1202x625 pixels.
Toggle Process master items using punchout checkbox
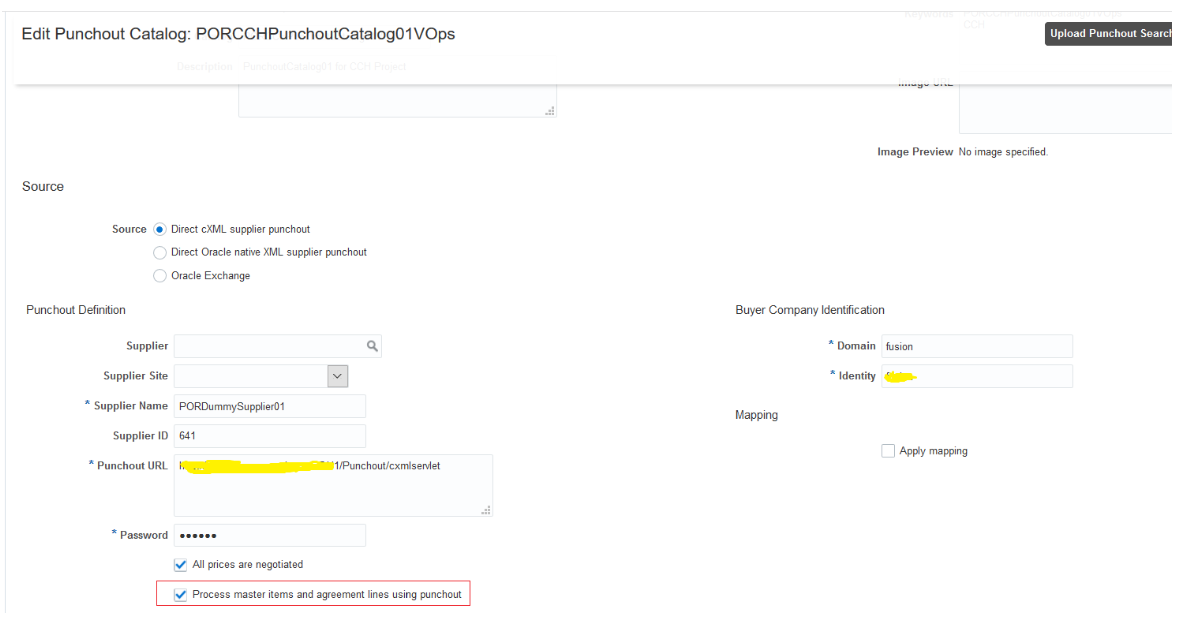pyautogui.click(x=181, y=595)
